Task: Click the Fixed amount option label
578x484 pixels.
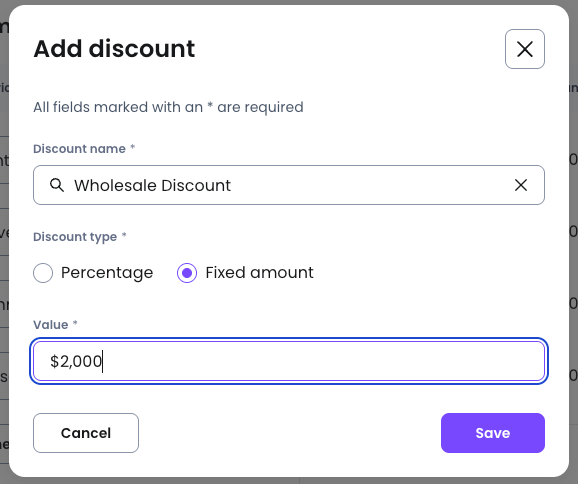Action: [x=260, y=273]
